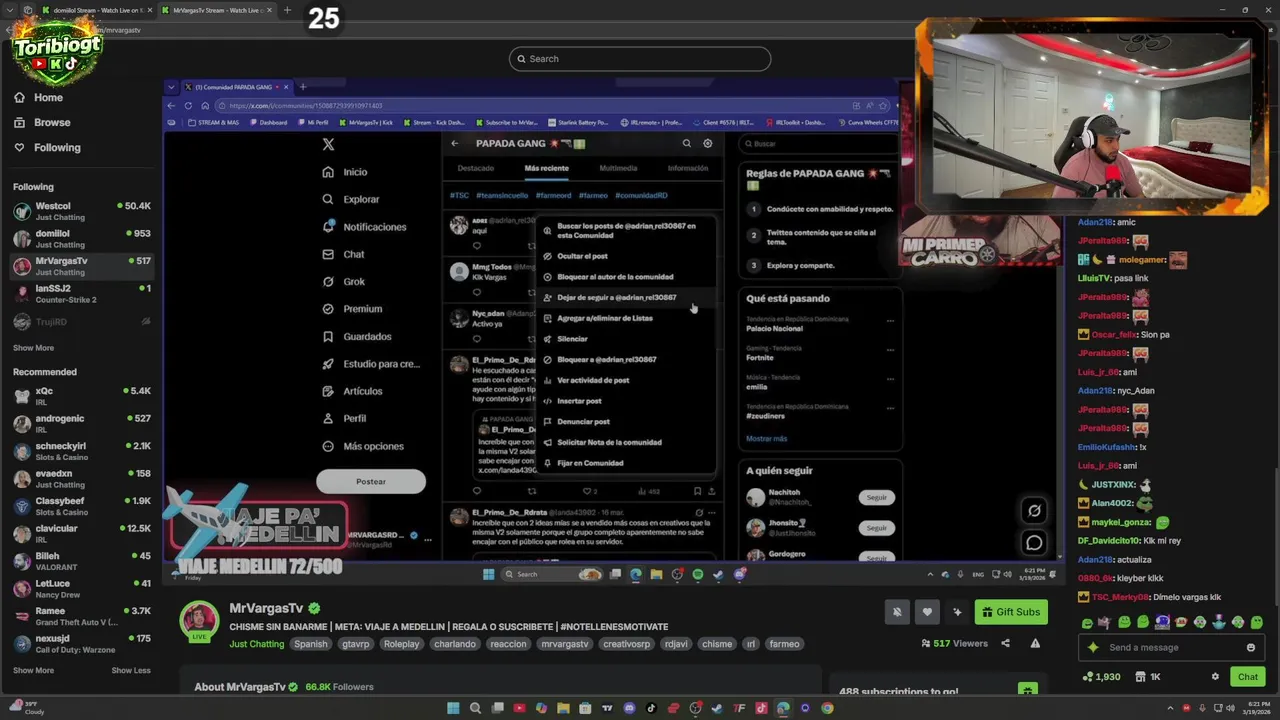Open clavicular recommended channel
This screenshot has height=720, width=1280.
[81, 533]
